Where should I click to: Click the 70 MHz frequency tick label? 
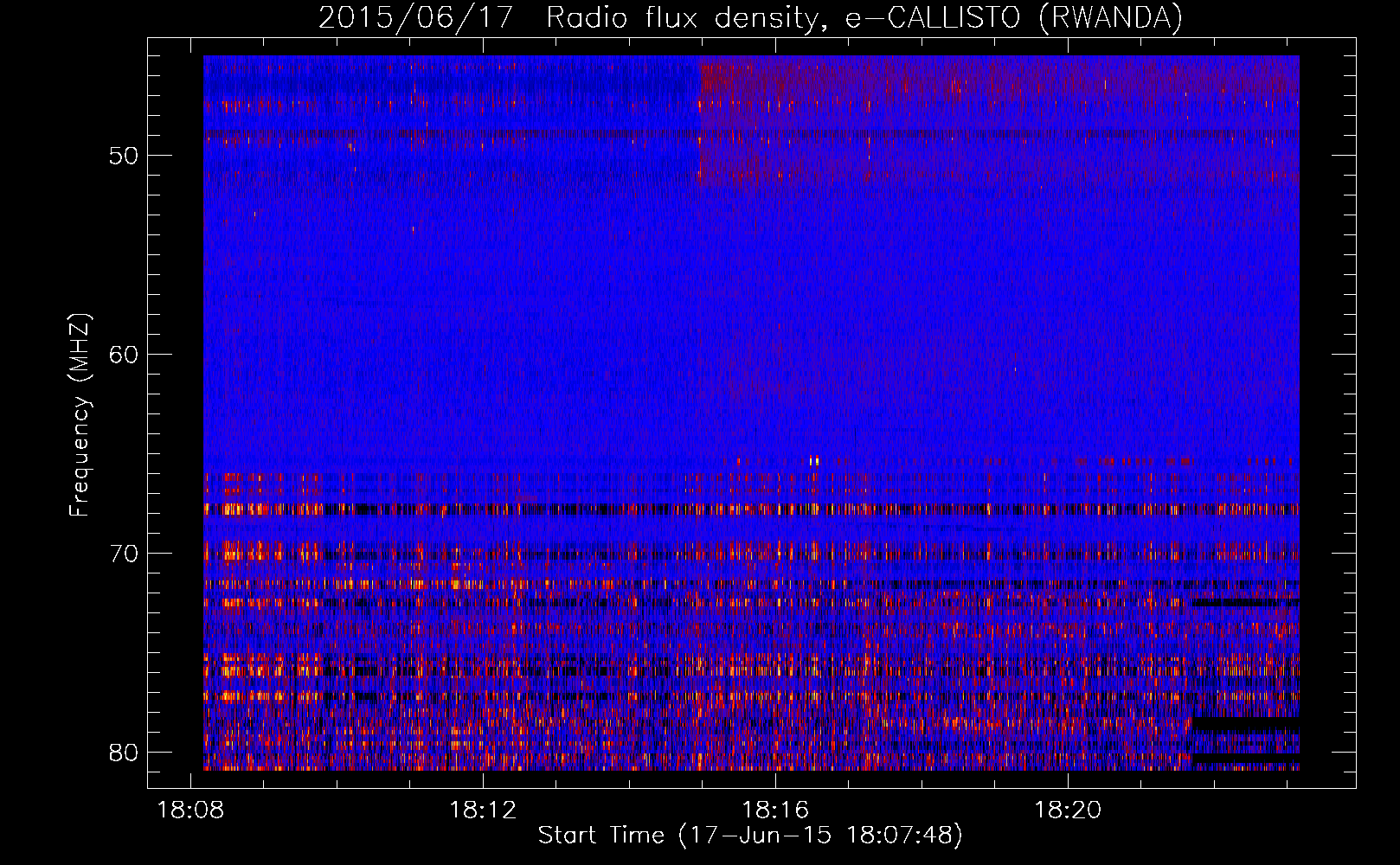[125, 554]
